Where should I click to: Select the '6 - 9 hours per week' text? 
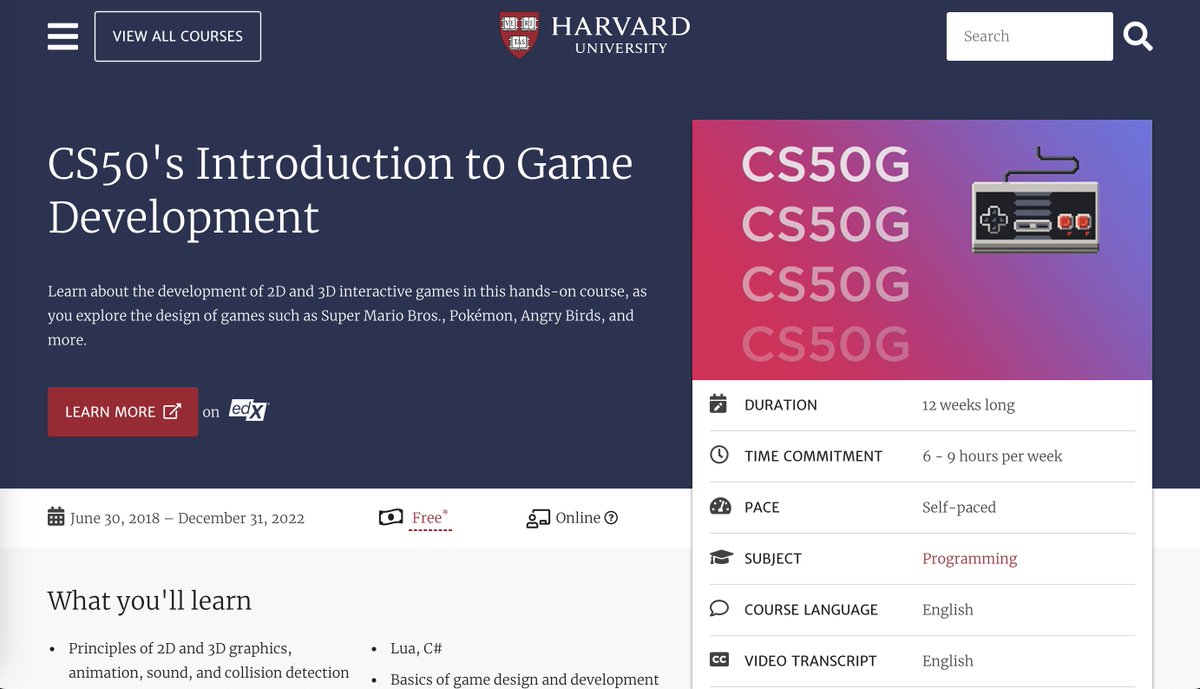[992, 456]
